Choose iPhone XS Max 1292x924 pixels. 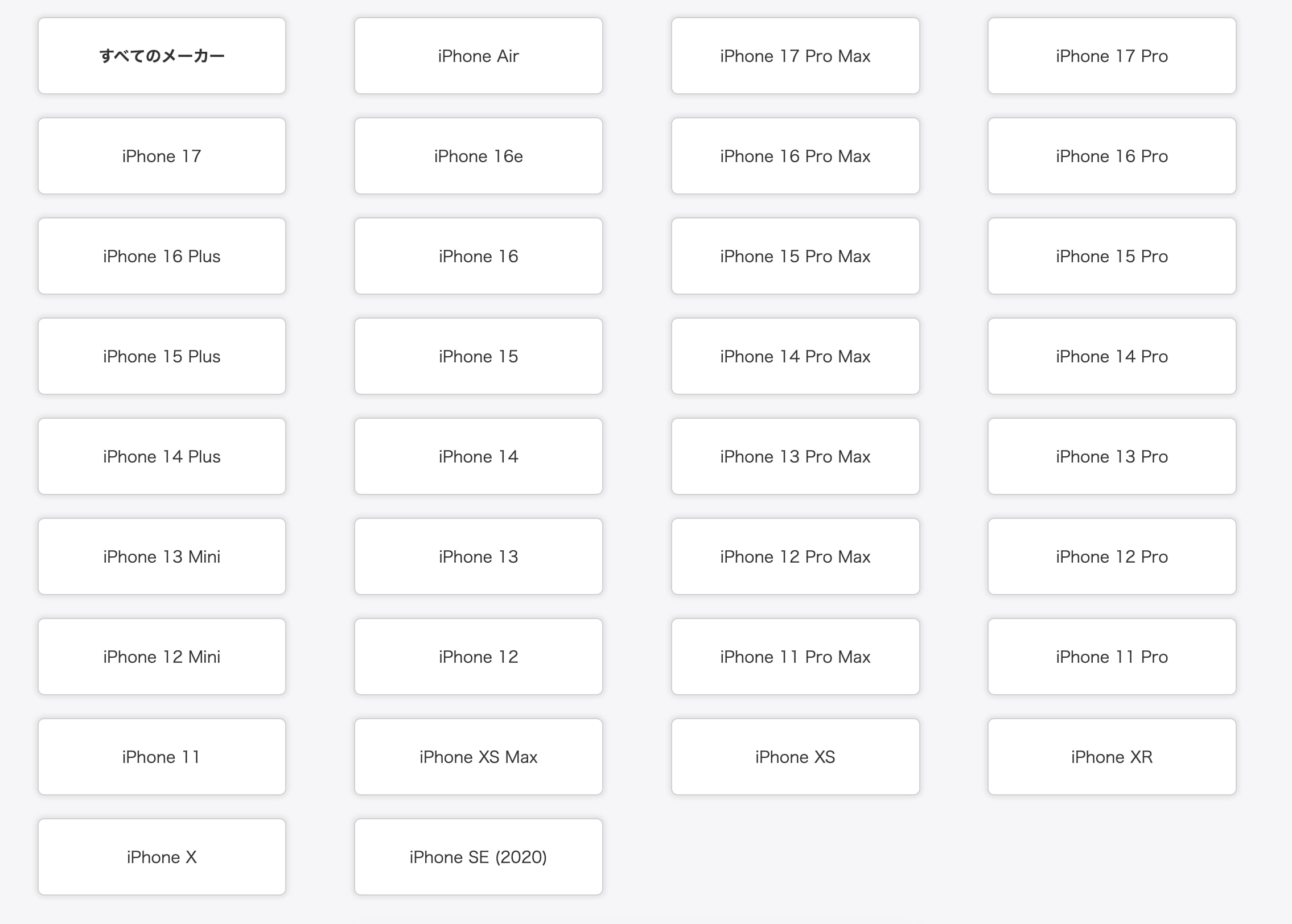tap(478, 757)
